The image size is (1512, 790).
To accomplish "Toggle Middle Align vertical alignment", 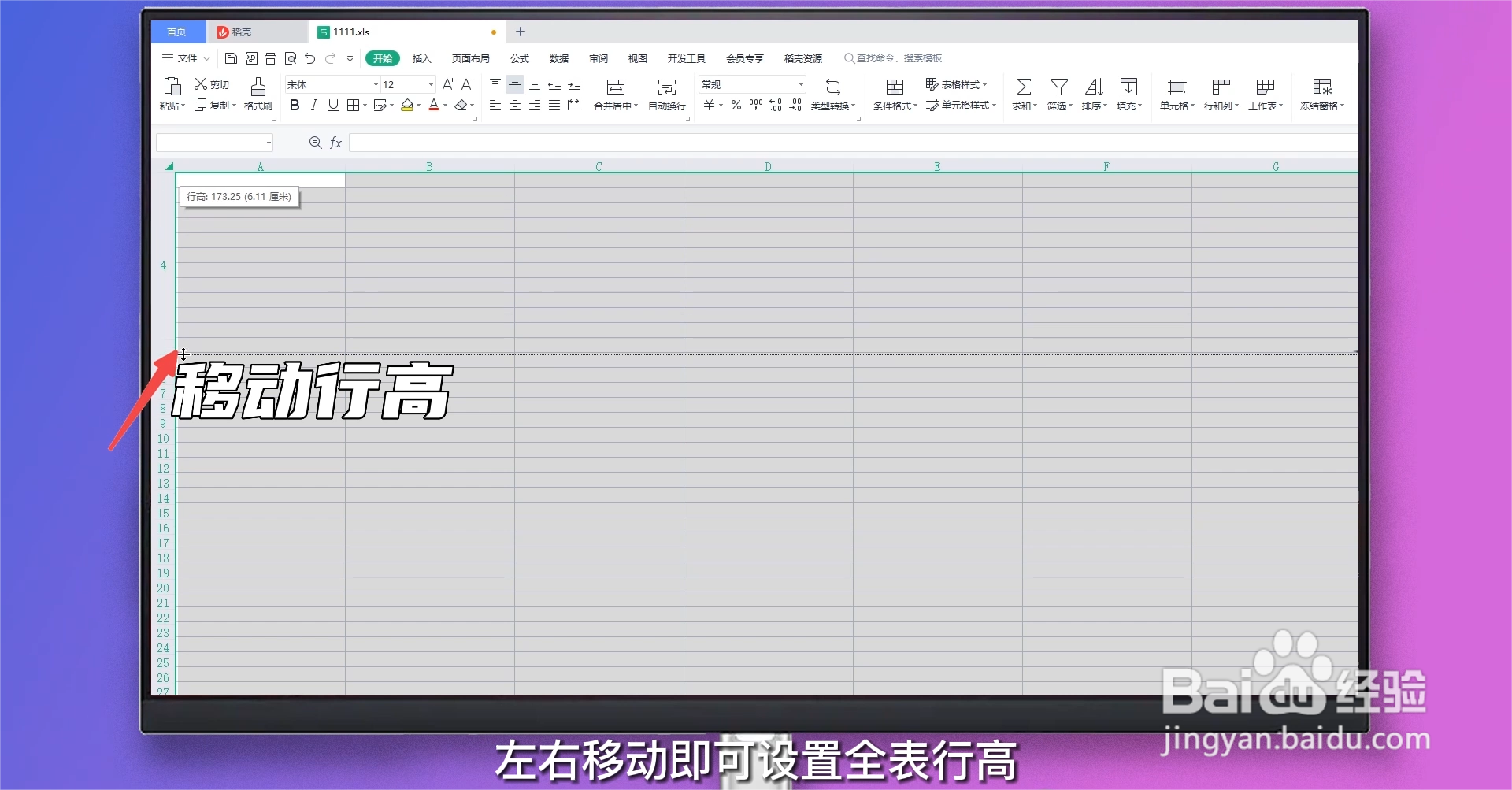I will pos(515,84).
